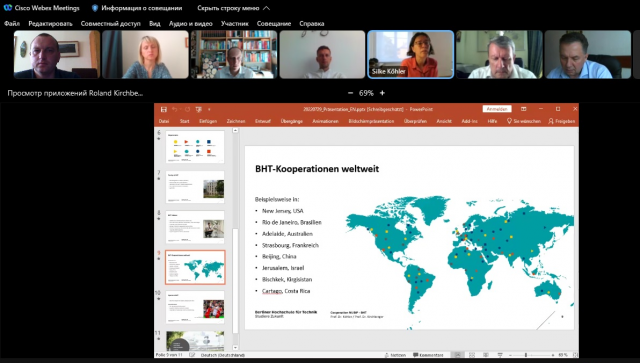This screenshot has height=363, width=640.
Task: Click the ribbon display options icon
Action: pos(523,109)
